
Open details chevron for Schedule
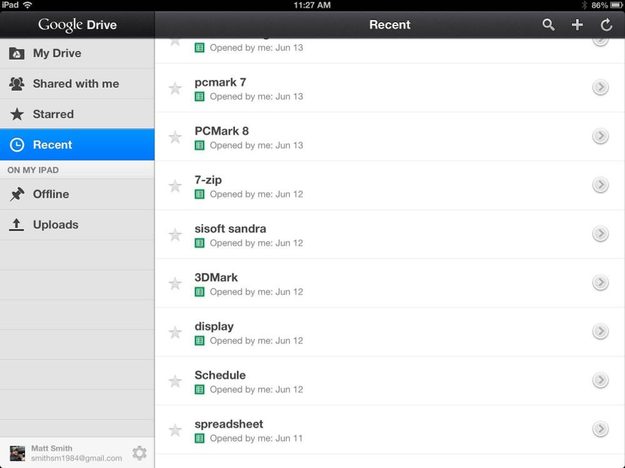pyautogui.click(x=600, y=380)
